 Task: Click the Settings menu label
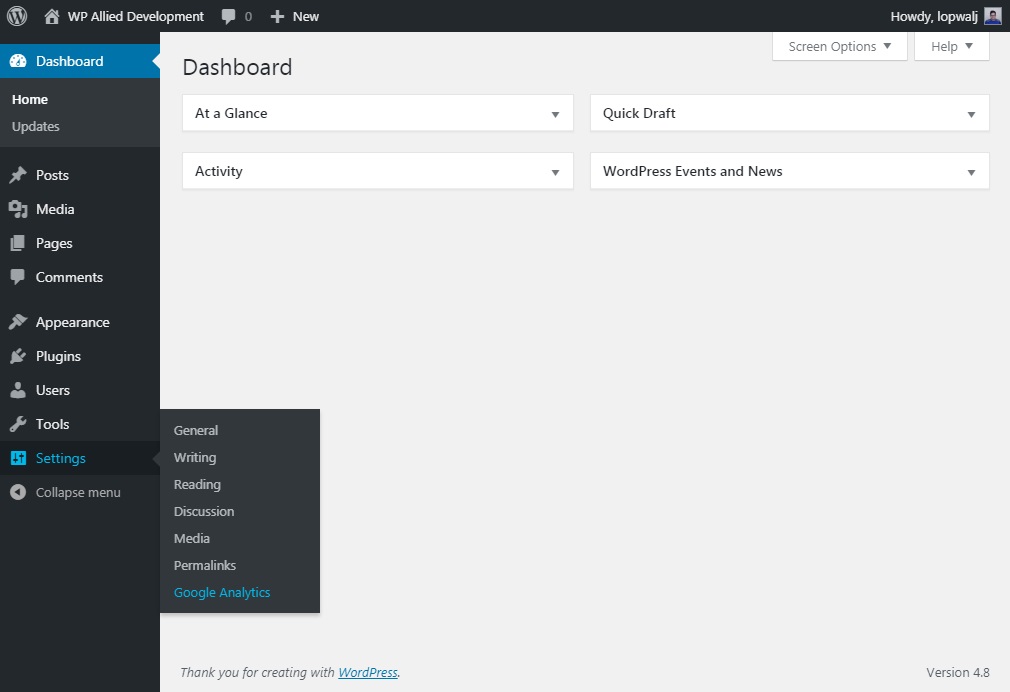61,458
